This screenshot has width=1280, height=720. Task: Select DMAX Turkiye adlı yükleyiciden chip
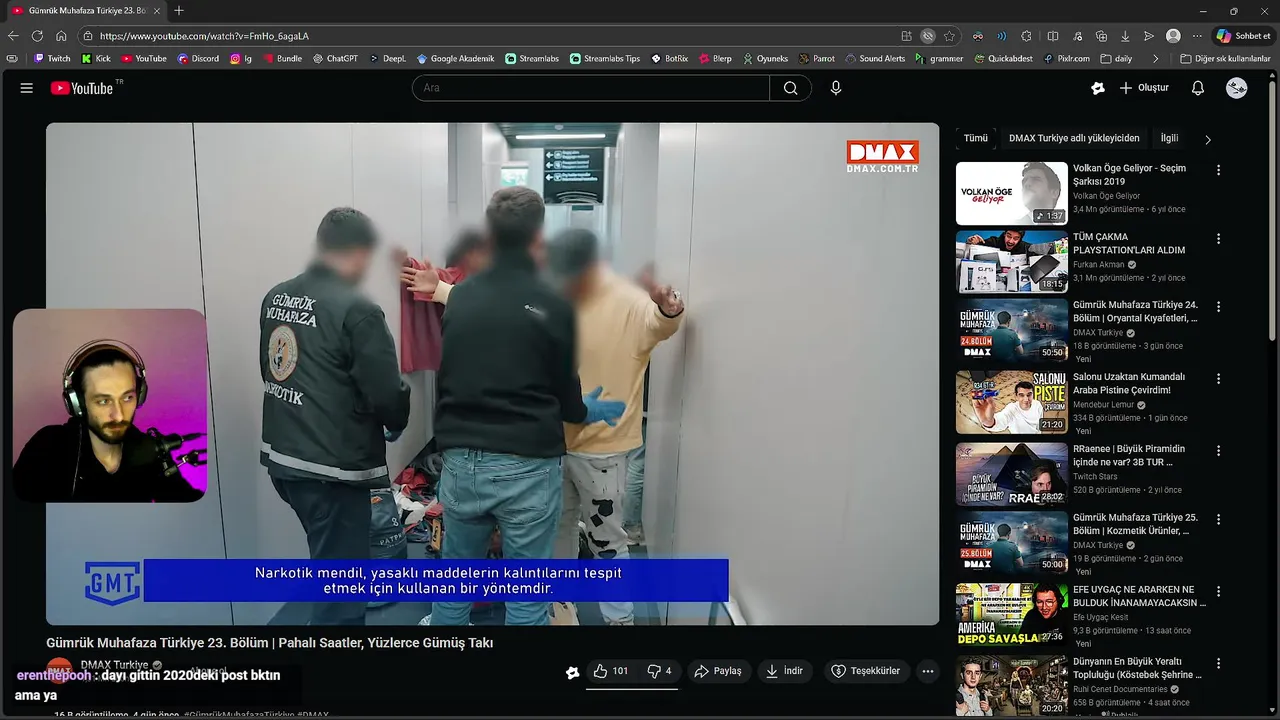tap(1074, 138)
